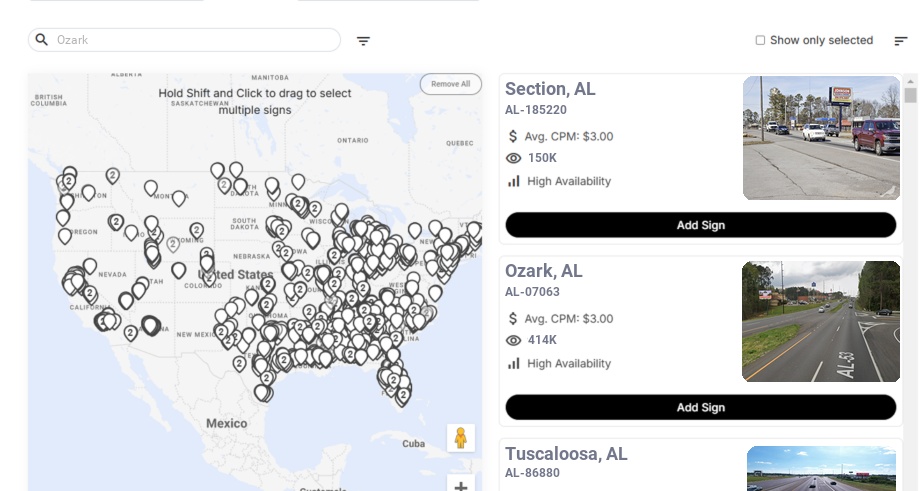The width and height of the screenshot is (920, 491).
Task: Open the Tuscaloosa, AL highway photo
Action: click(x=821, y=469)
